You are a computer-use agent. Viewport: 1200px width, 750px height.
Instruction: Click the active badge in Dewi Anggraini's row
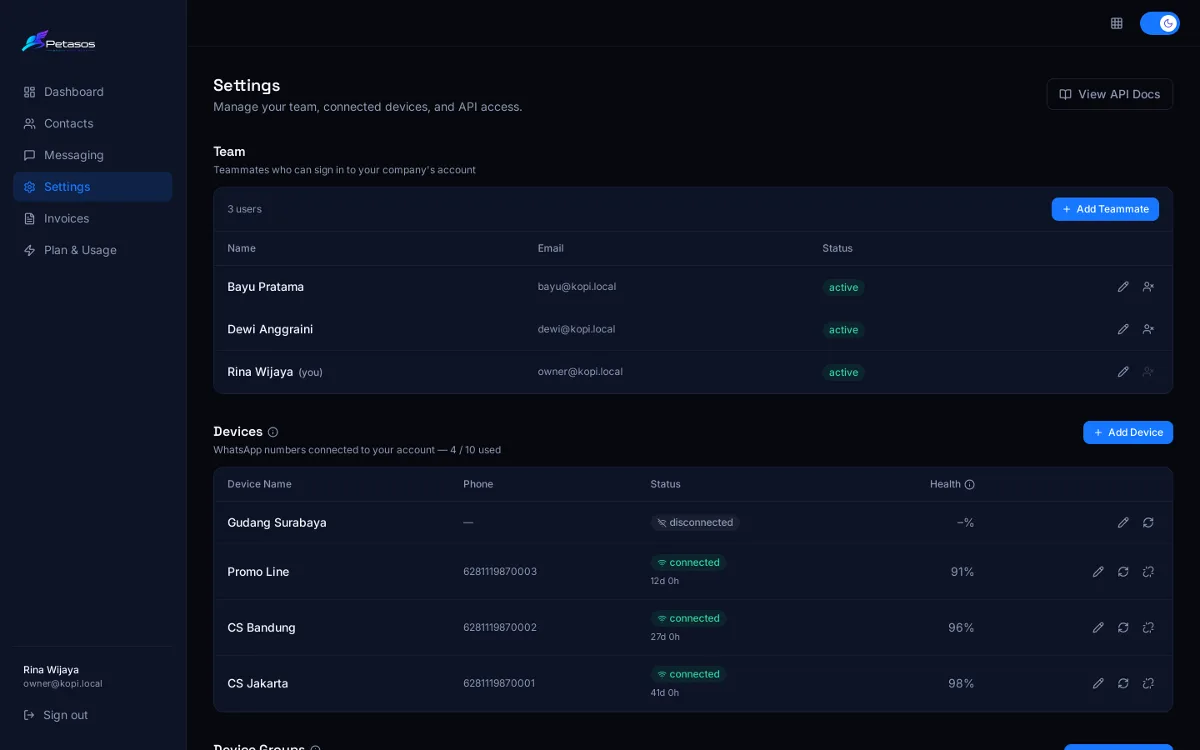pos(843,330)
